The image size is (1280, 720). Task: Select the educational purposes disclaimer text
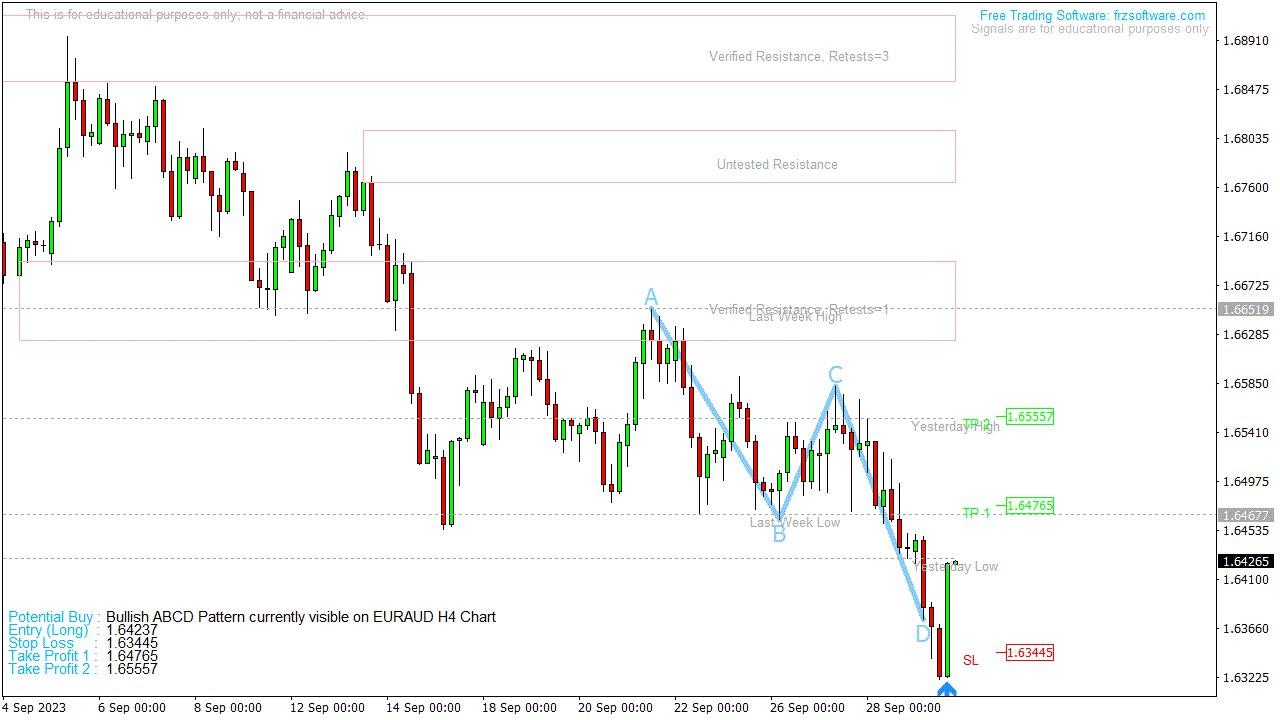(x=197, y=15)
